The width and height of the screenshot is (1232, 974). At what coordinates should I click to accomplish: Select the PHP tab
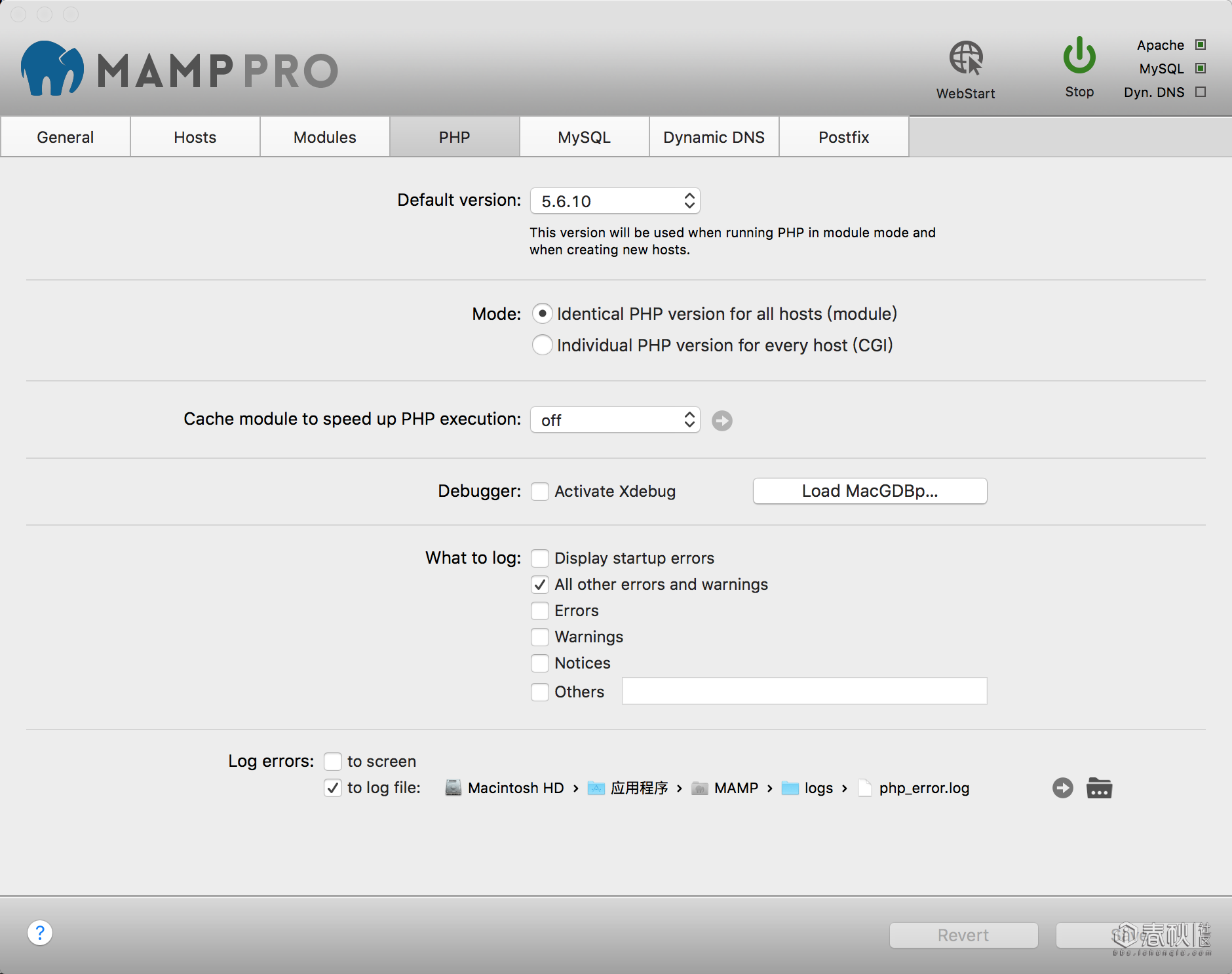coord(455,137)
